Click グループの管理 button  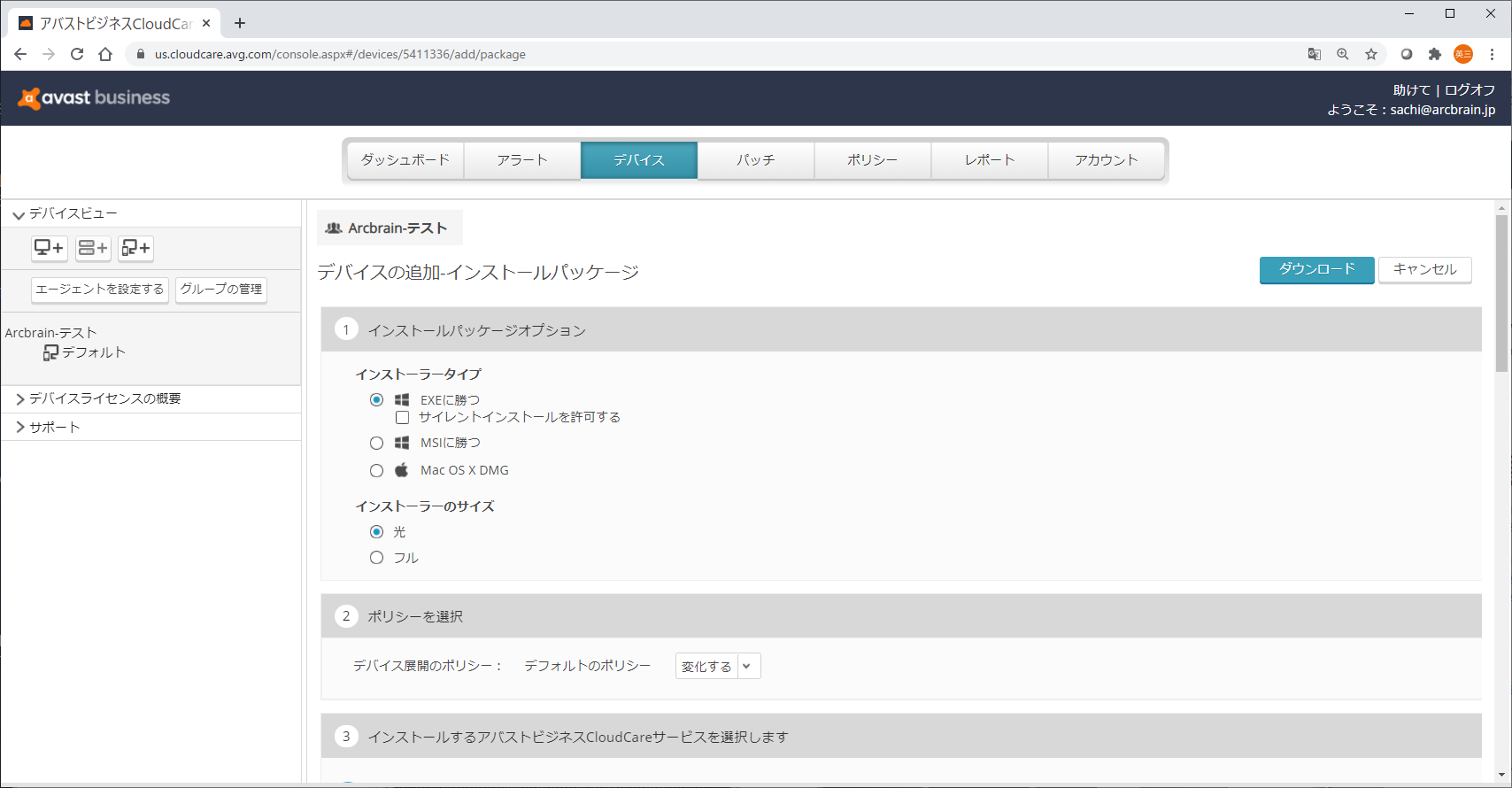click(x=221, y=290)
